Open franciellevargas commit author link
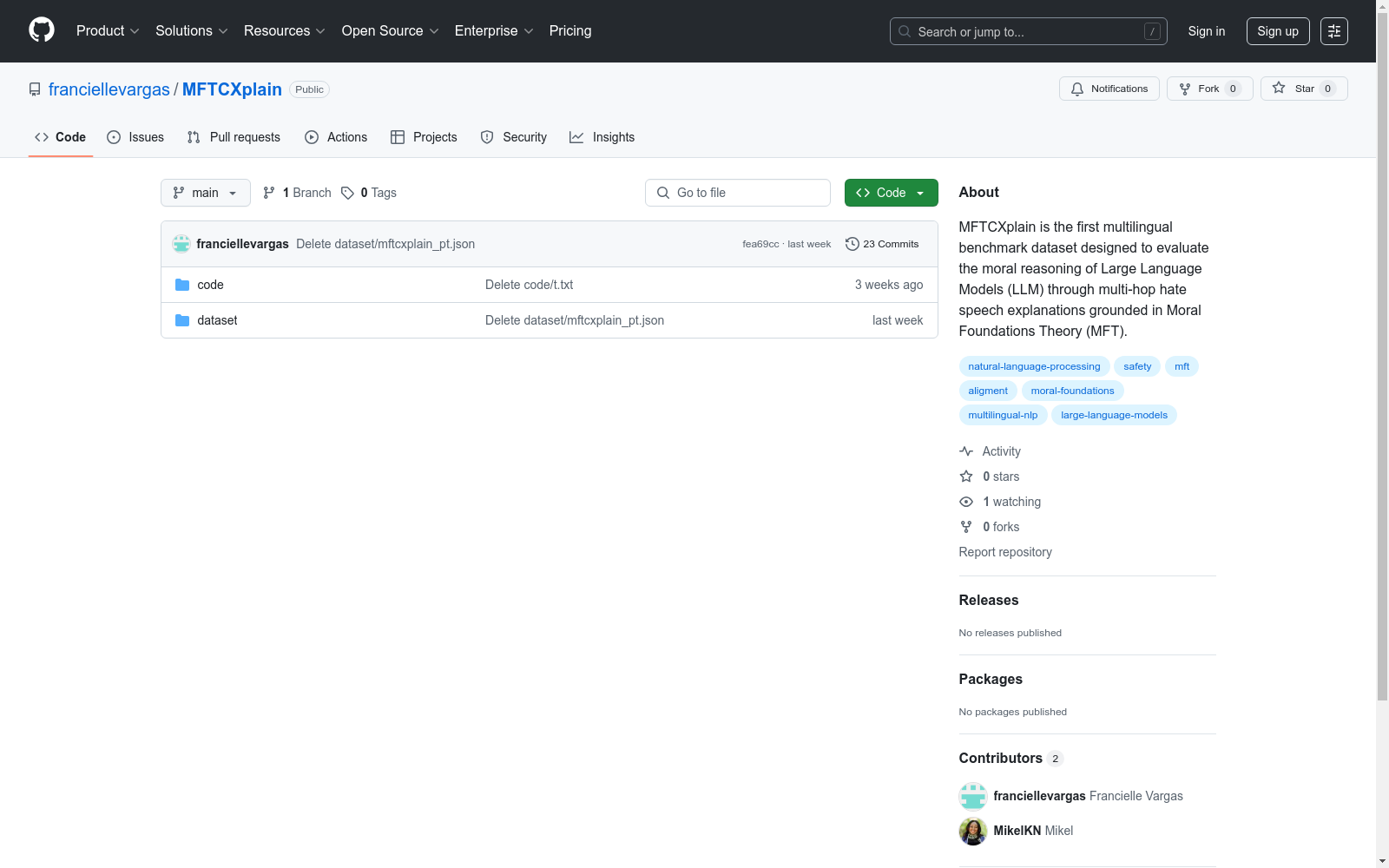Image resolution: width=1389 pixels, height=868 pixels. [242, 244]
